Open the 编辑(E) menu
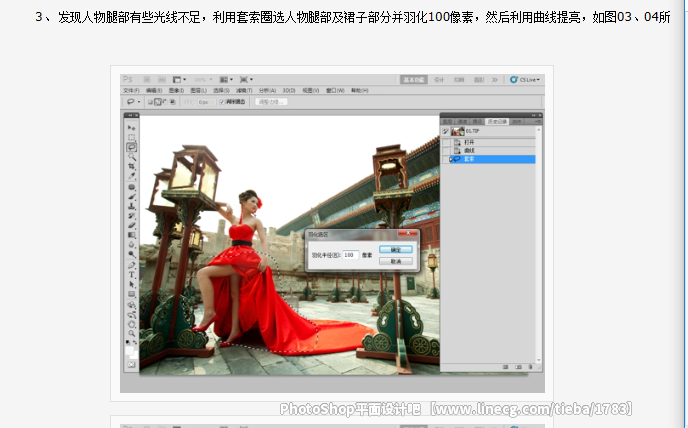This screenshot has width=688, height=428. pos(154,91)
